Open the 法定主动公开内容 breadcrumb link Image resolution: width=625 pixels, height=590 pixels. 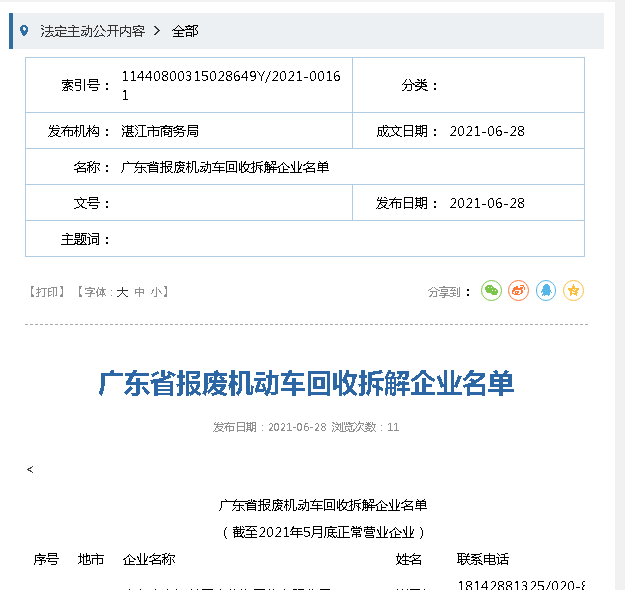coord(92,31)
